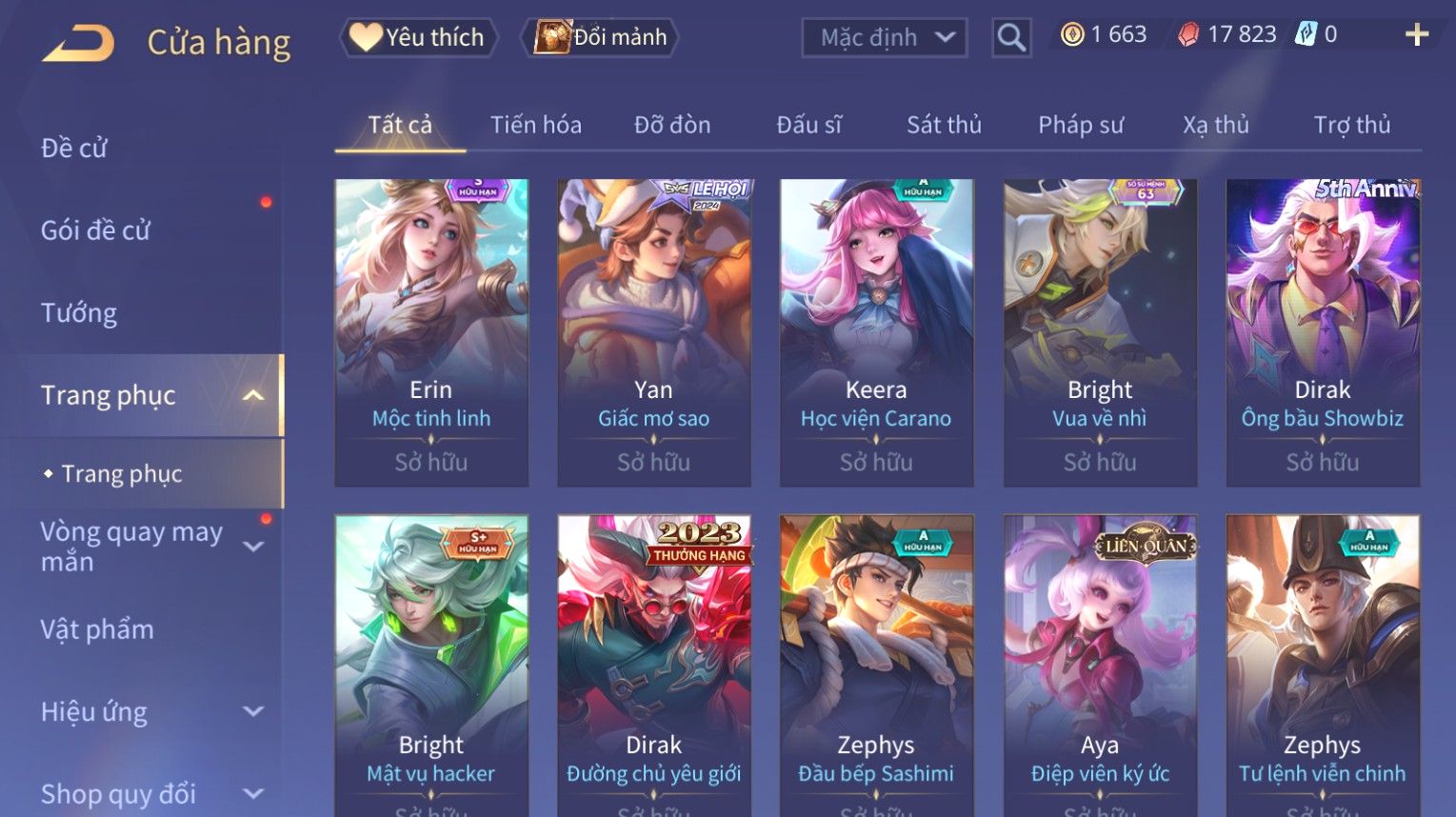Open Yêu thích favorites heart button
The width and height of the screenshot is (1456, 817).
click(x=418, y=37)
